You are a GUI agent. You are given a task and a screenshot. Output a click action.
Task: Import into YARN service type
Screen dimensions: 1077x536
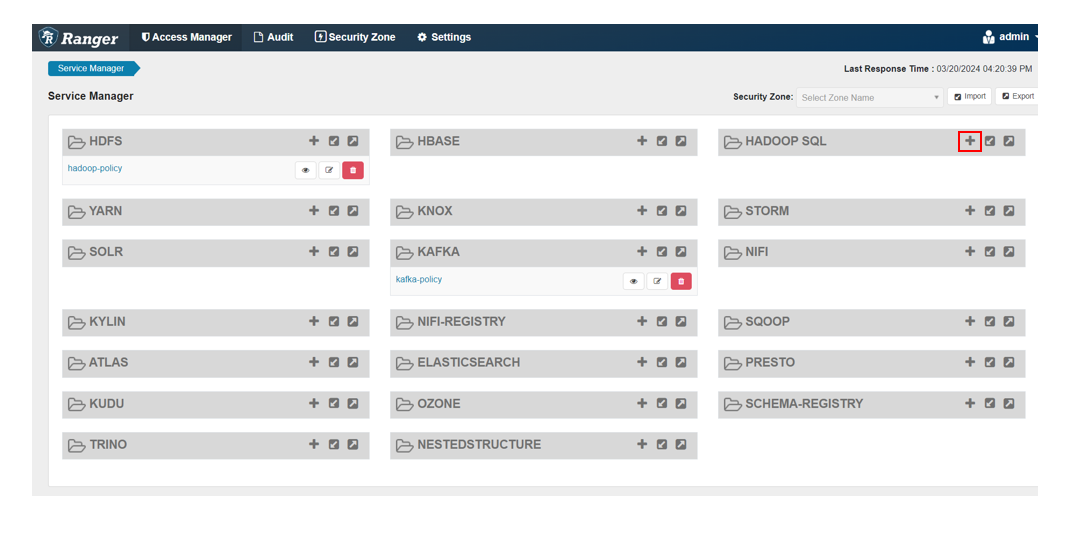pyautogui.click(x=334, y=211)
